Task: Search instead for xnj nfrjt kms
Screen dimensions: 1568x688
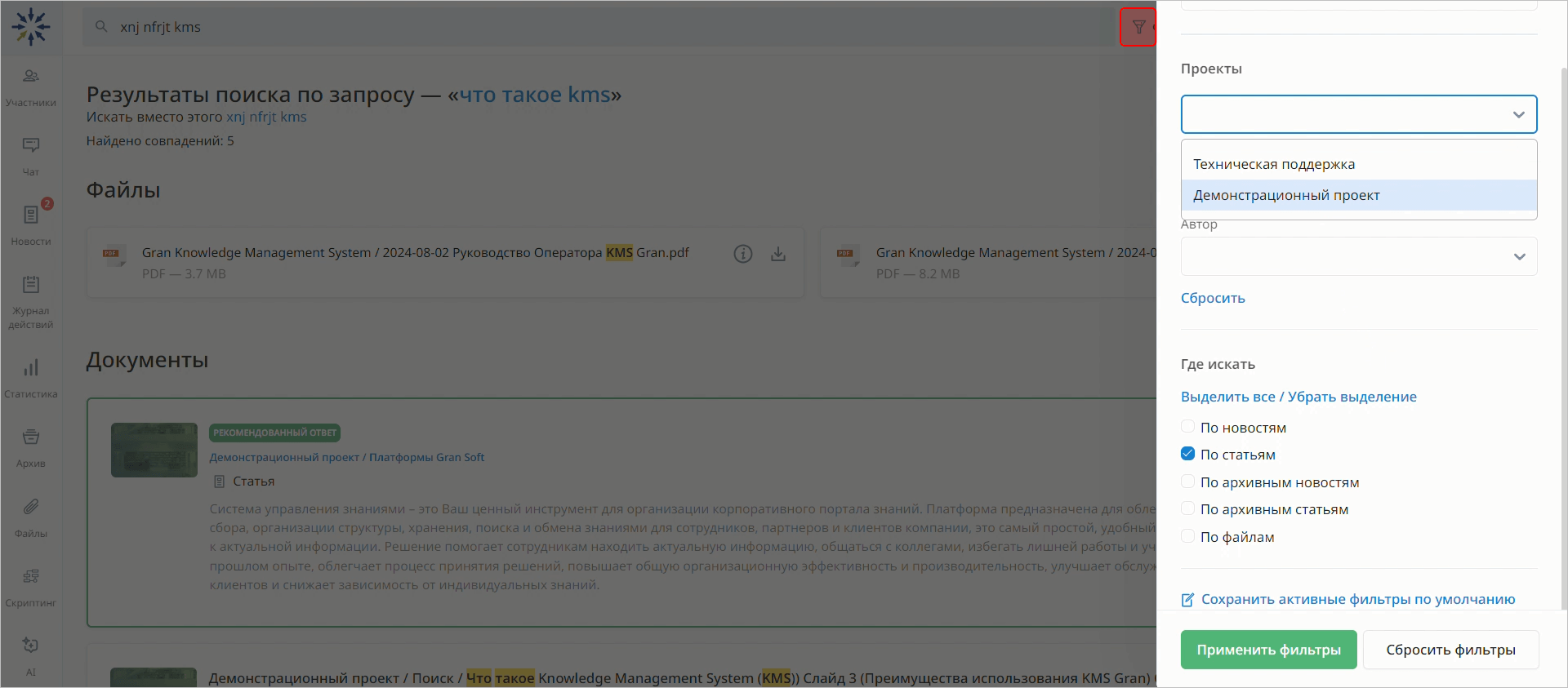Action: coord(266,117)
